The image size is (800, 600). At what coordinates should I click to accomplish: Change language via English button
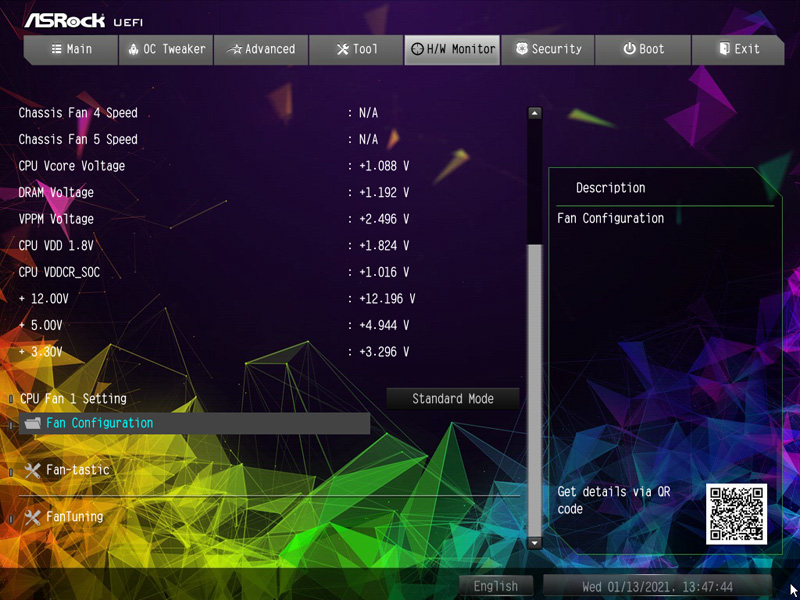pyautogui.click(x=496, y=586)
